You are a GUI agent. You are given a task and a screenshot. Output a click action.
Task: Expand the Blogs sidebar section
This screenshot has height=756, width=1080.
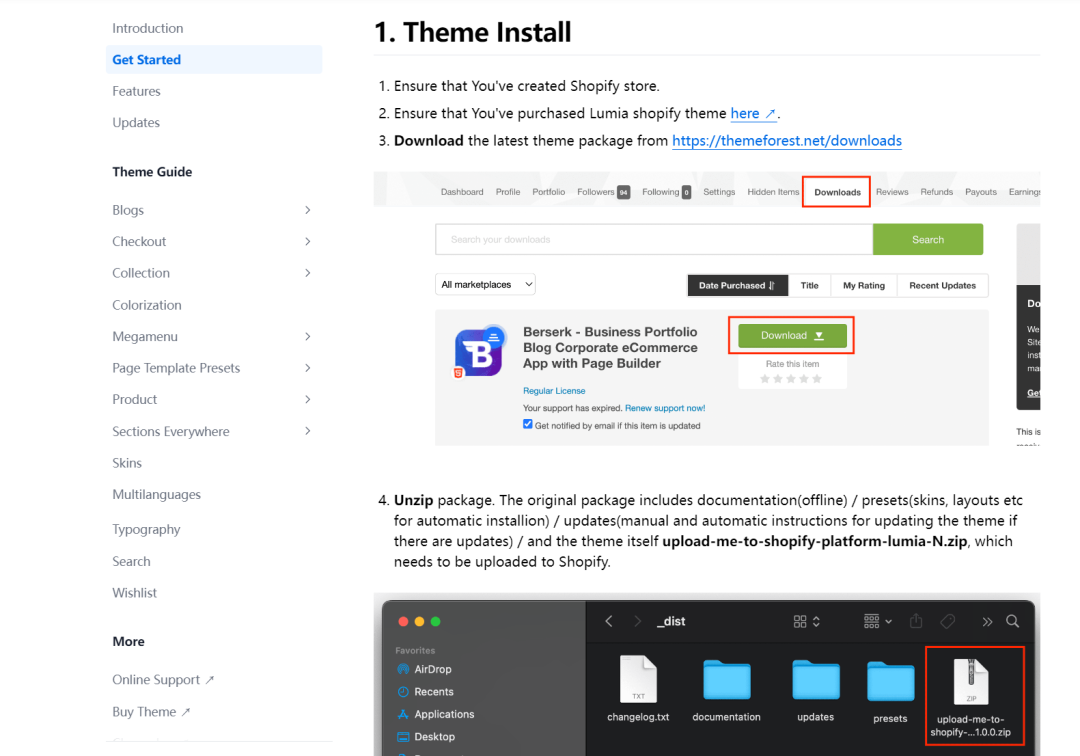pyautogui.click(x=307, y=210)
